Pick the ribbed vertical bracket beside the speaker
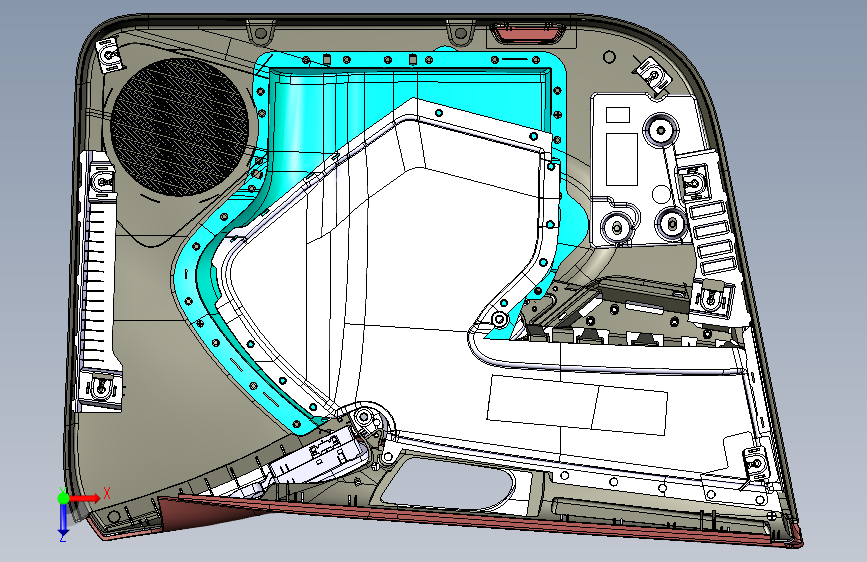The image size is (867, 562). coord(97,281)
